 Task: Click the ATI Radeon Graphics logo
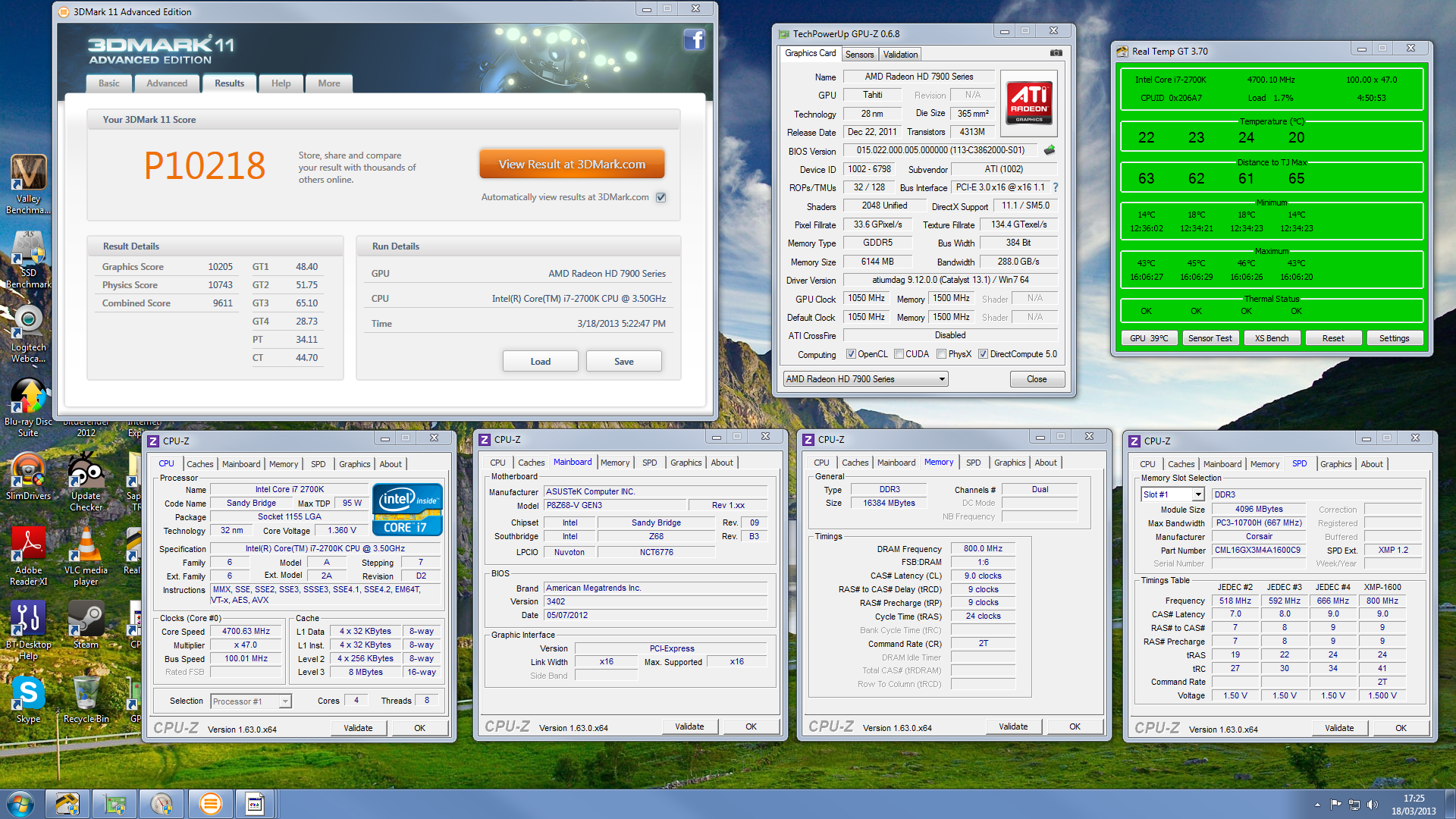click(x=1029, y=102)
